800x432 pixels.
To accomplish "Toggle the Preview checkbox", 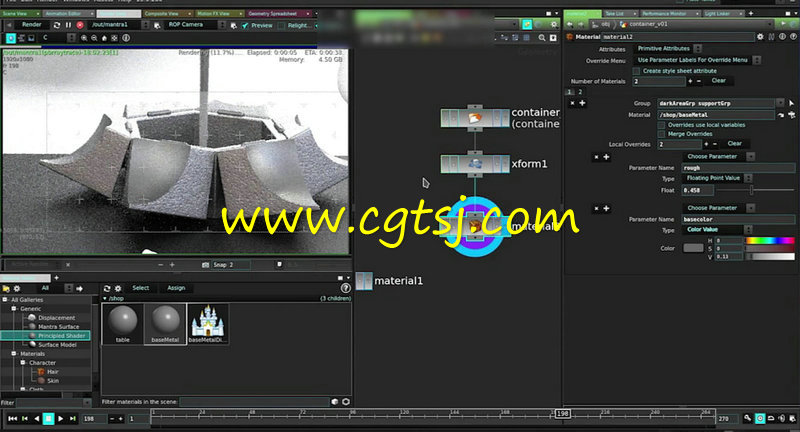I will pos(245,26).
